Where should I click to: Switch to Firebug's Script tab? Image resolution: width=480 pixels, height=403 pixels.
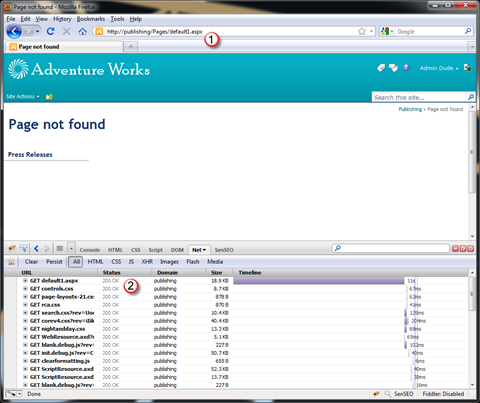[155, 250]
